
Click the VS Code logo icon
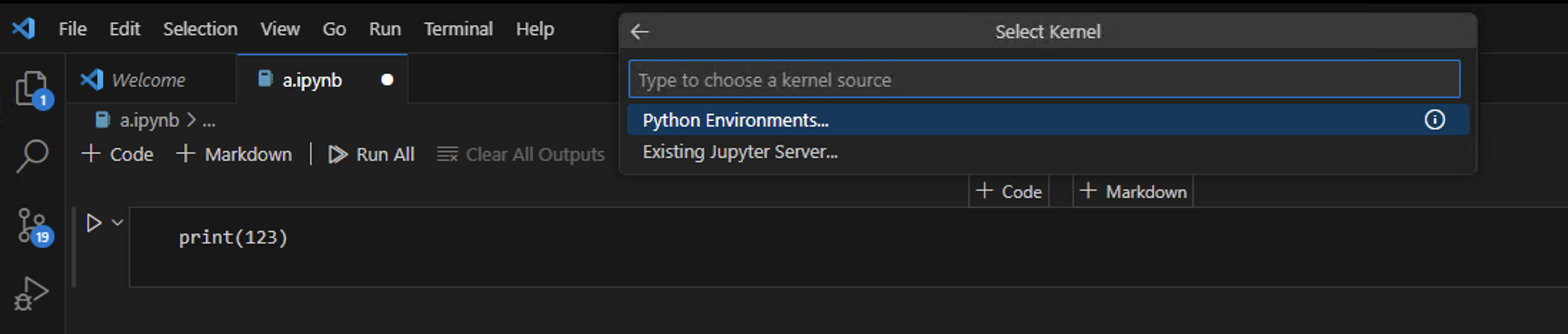[24, 29]
